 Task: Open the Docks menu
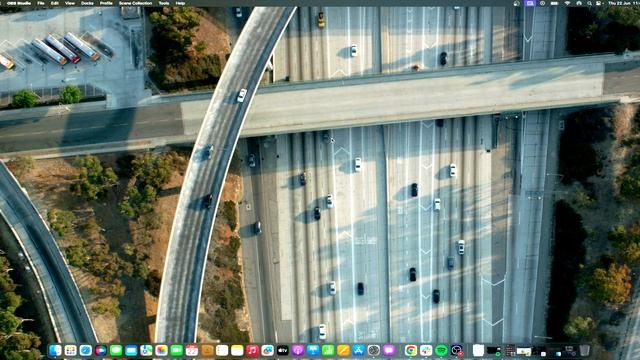click(x=87, y=3)
